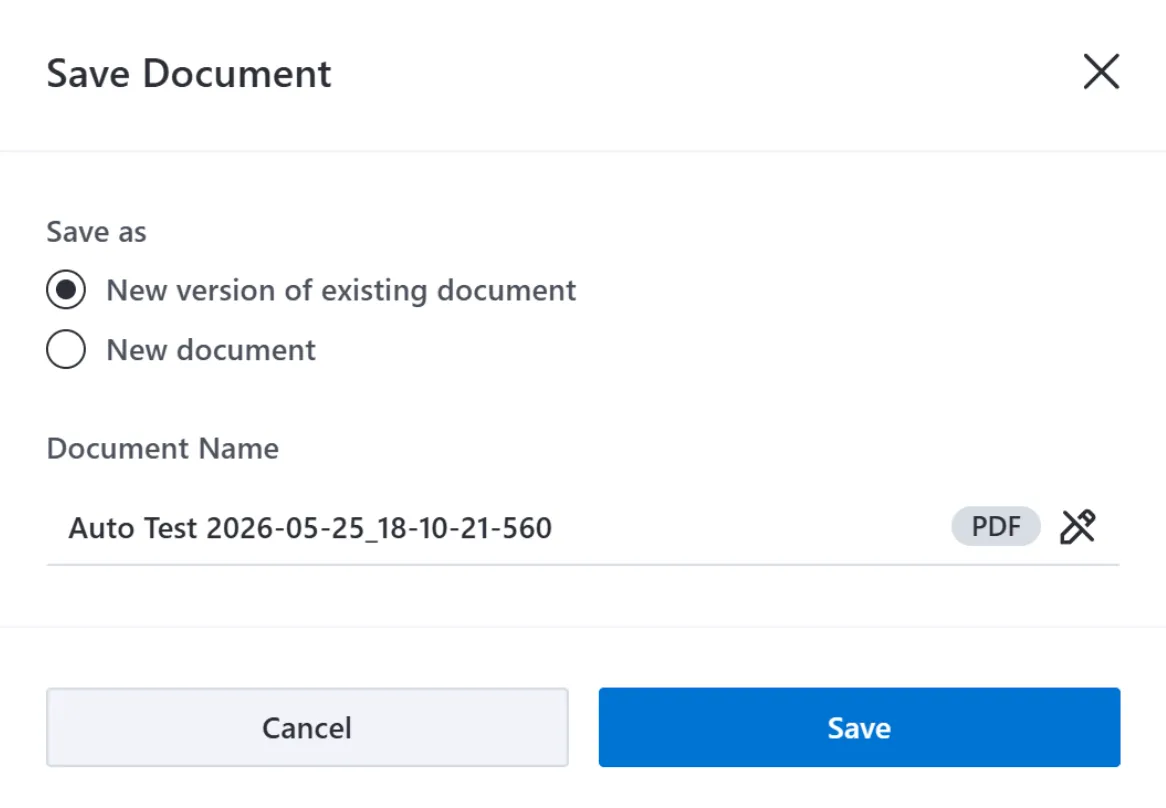Cancel saving the document

click(307, 727)
